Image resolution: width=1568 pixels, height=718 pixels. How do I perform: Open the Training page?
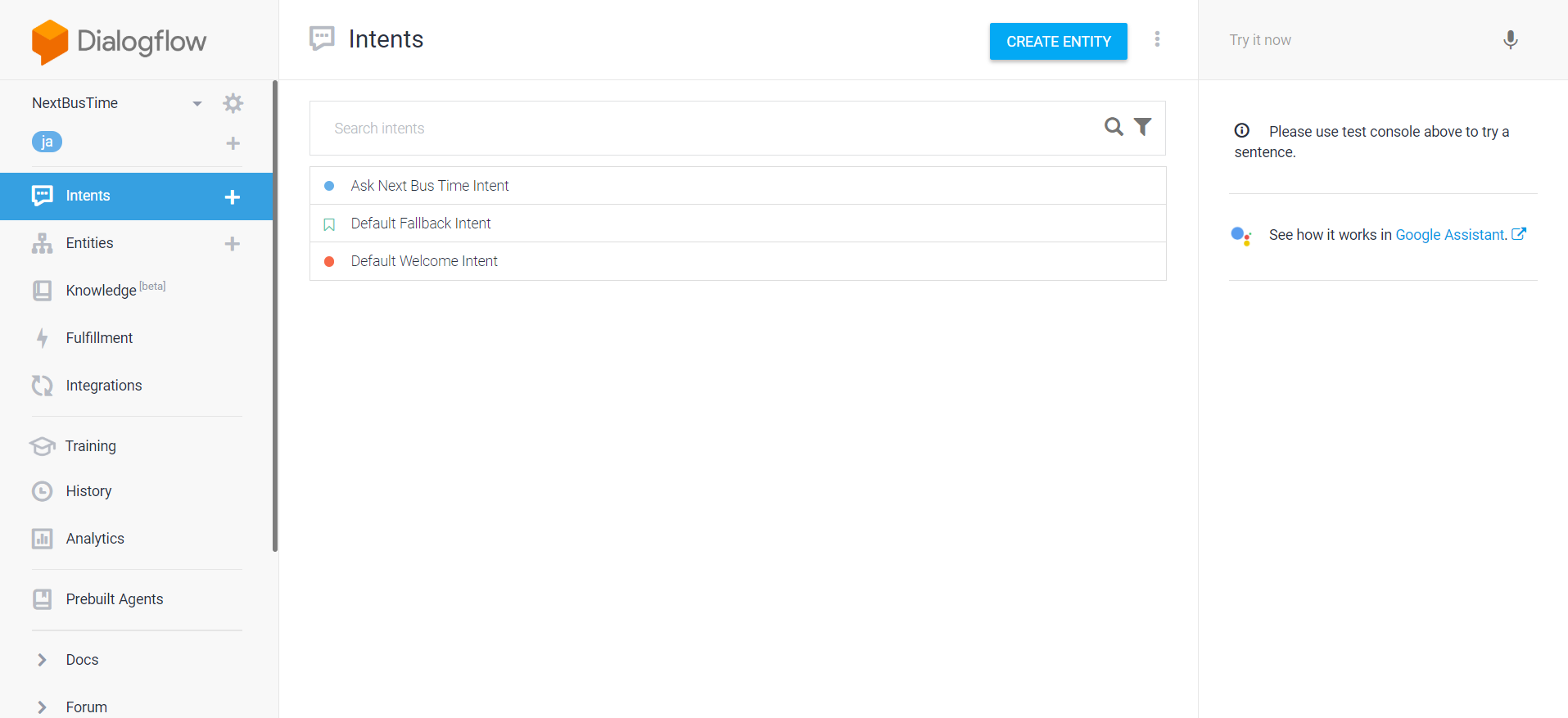coord(91,446)
